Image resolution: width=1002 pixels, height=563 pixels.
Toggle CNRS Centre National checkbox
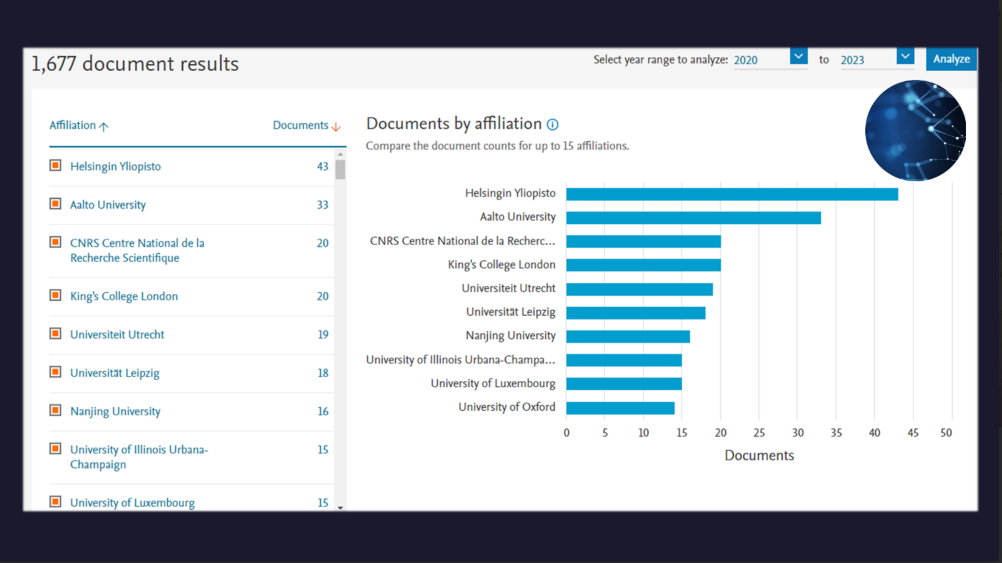click(56, 242)
